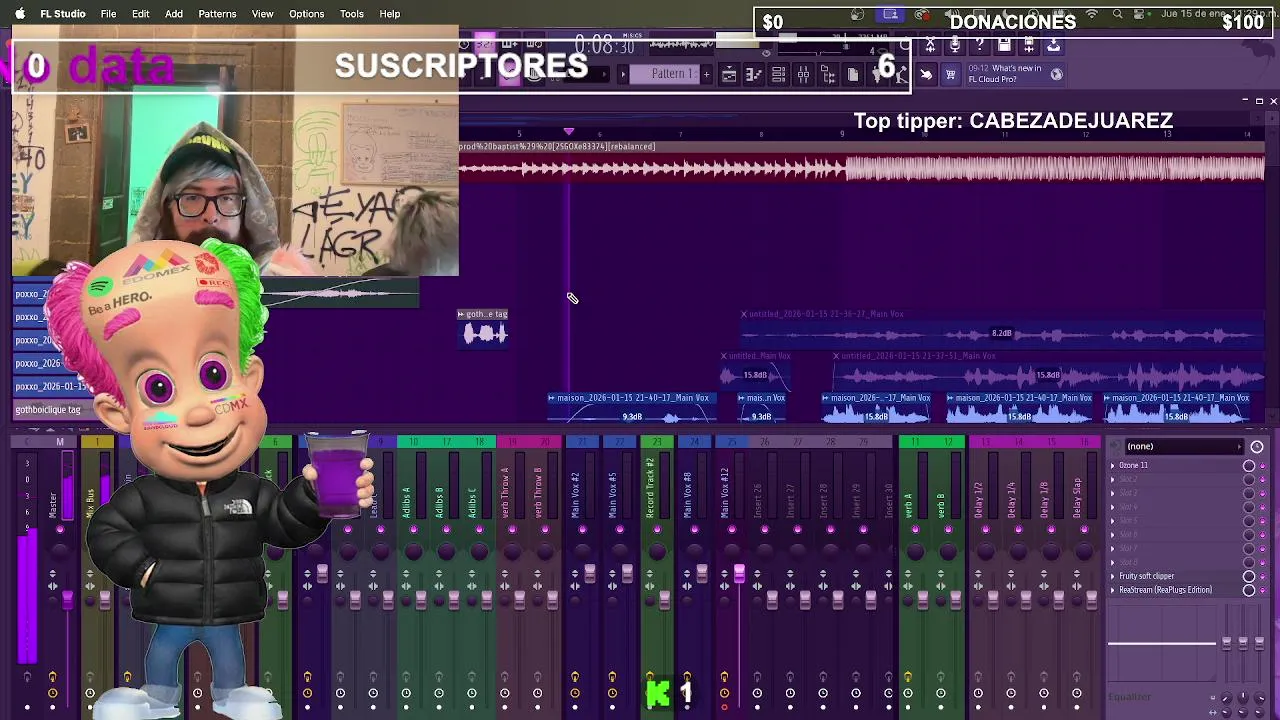Open macOS Spotlight search icon
The image size is (1280, 720).
(x=1118, y=14)
